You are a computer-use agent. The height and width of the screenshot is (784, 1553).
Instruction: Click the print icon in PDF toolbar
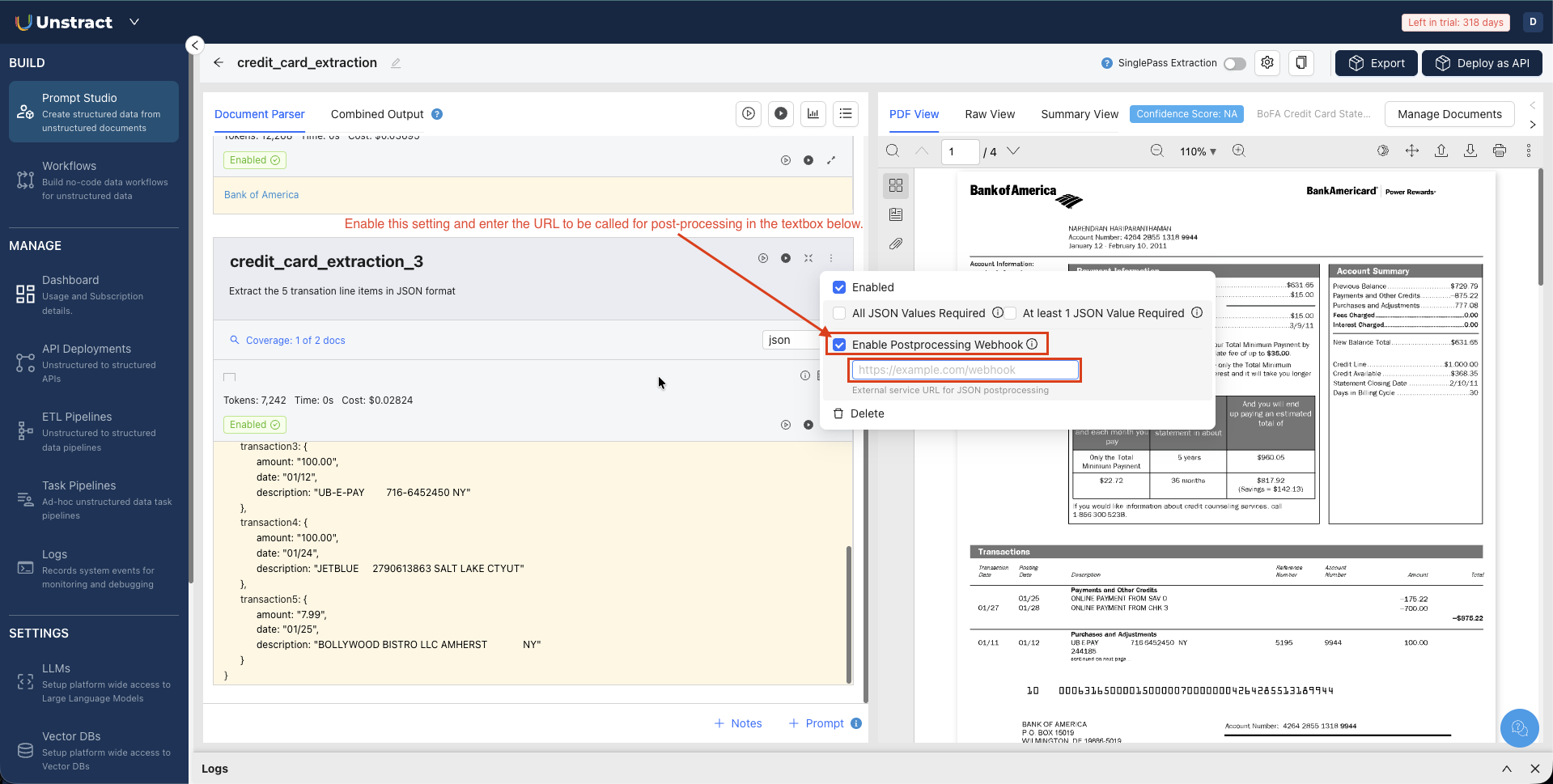pyautogui.click(x=1499, y=151)
